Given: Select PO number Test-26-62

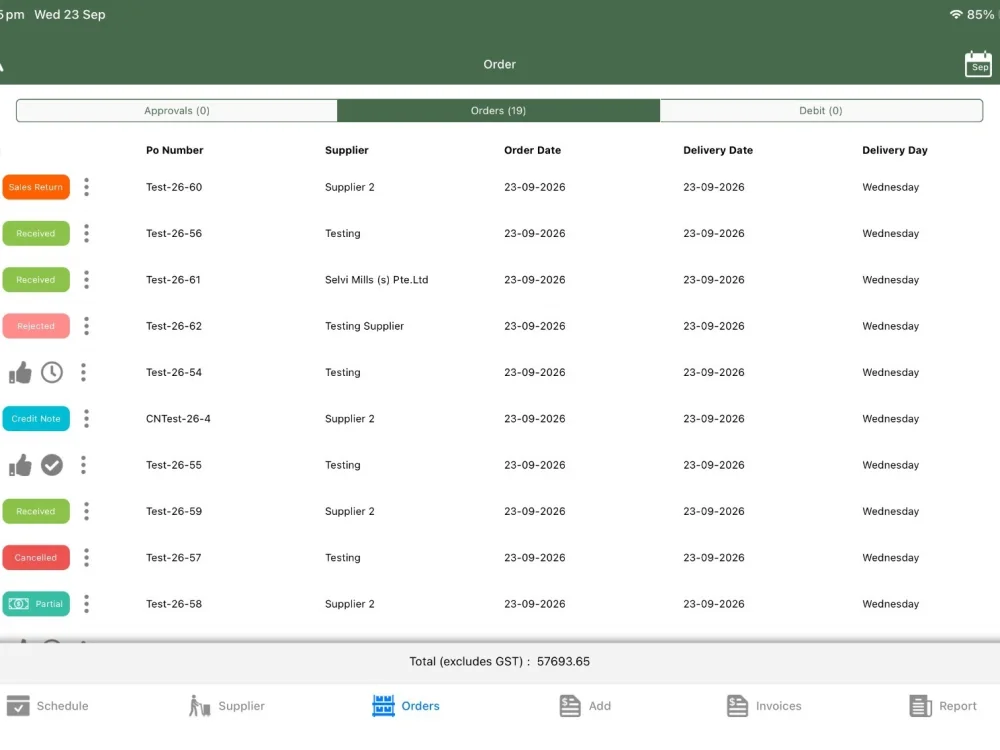Looking at the screenshot, I should (x=173, y=326).
